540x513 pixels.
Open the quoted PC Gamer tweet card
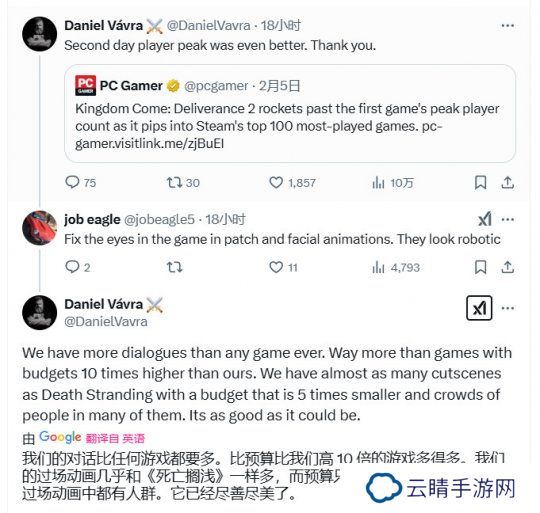click(290, 113)
